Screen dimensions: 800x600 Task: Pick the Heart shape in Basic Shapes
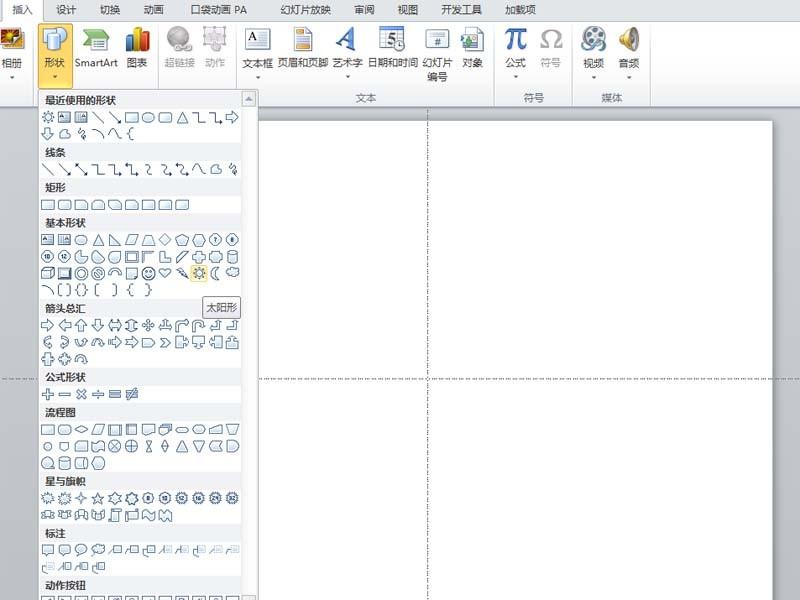point(165,273)
